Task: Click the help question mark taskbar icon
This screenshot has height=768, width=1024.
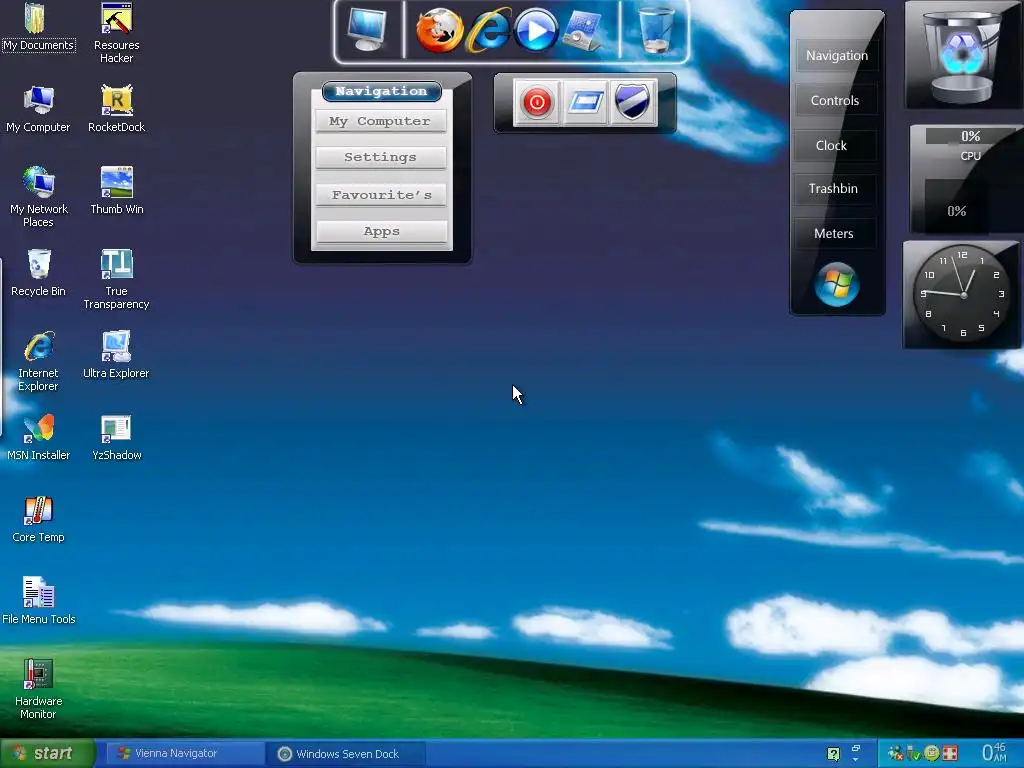Action: tap(833, 754)
